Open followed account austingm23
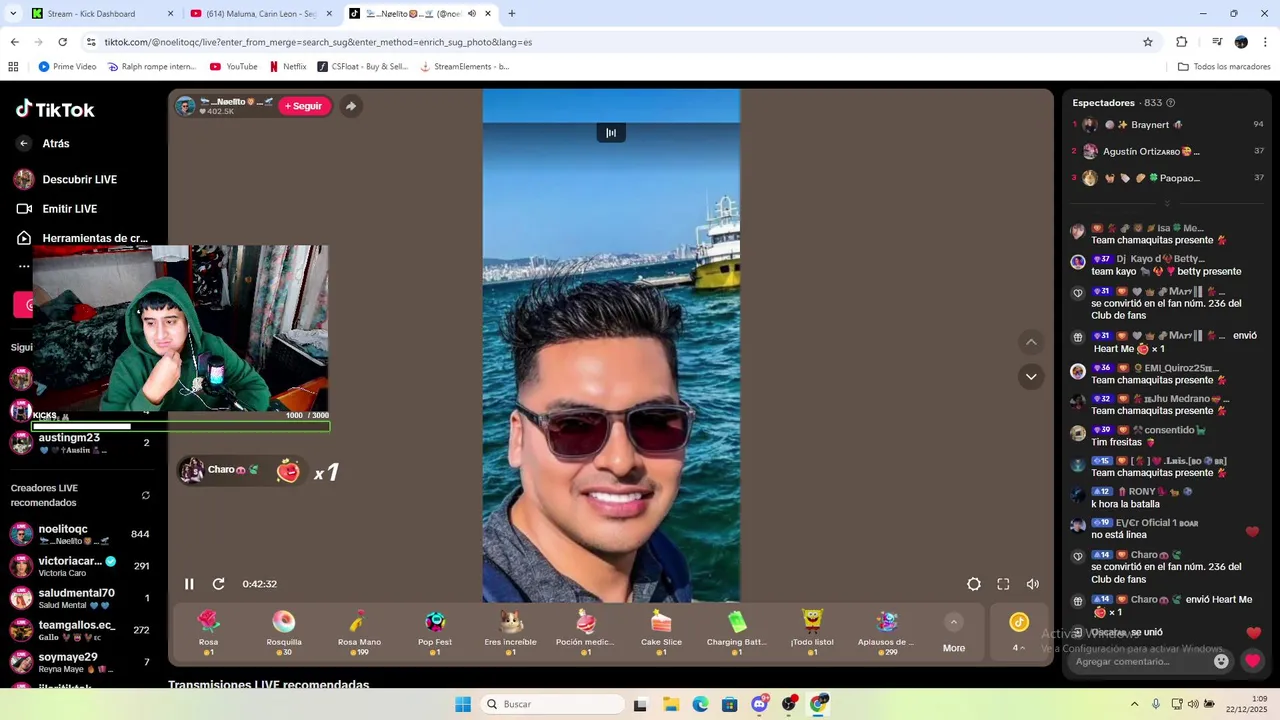Screen dimensions: 1280x720 click(x=80, y=443)
